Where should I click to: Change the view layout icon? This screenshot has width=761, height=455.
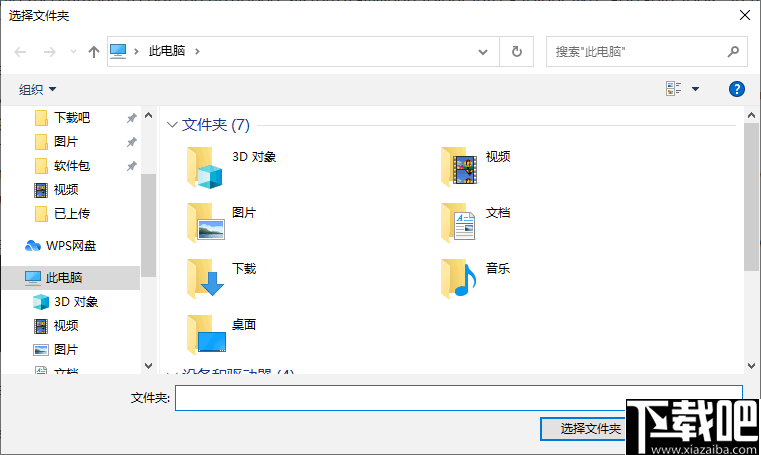pos(673,89)
